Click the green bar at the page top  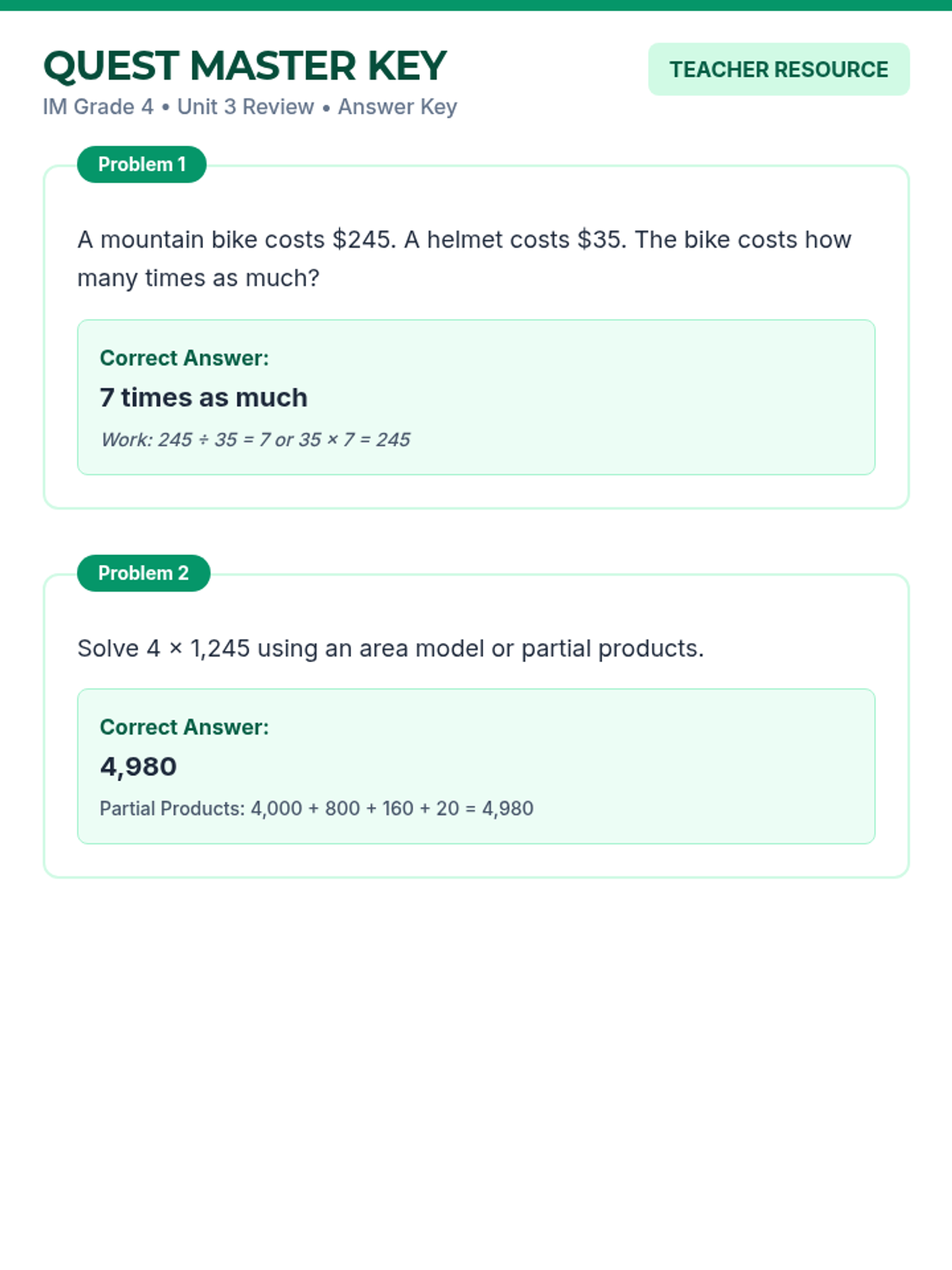click(476, 5)
